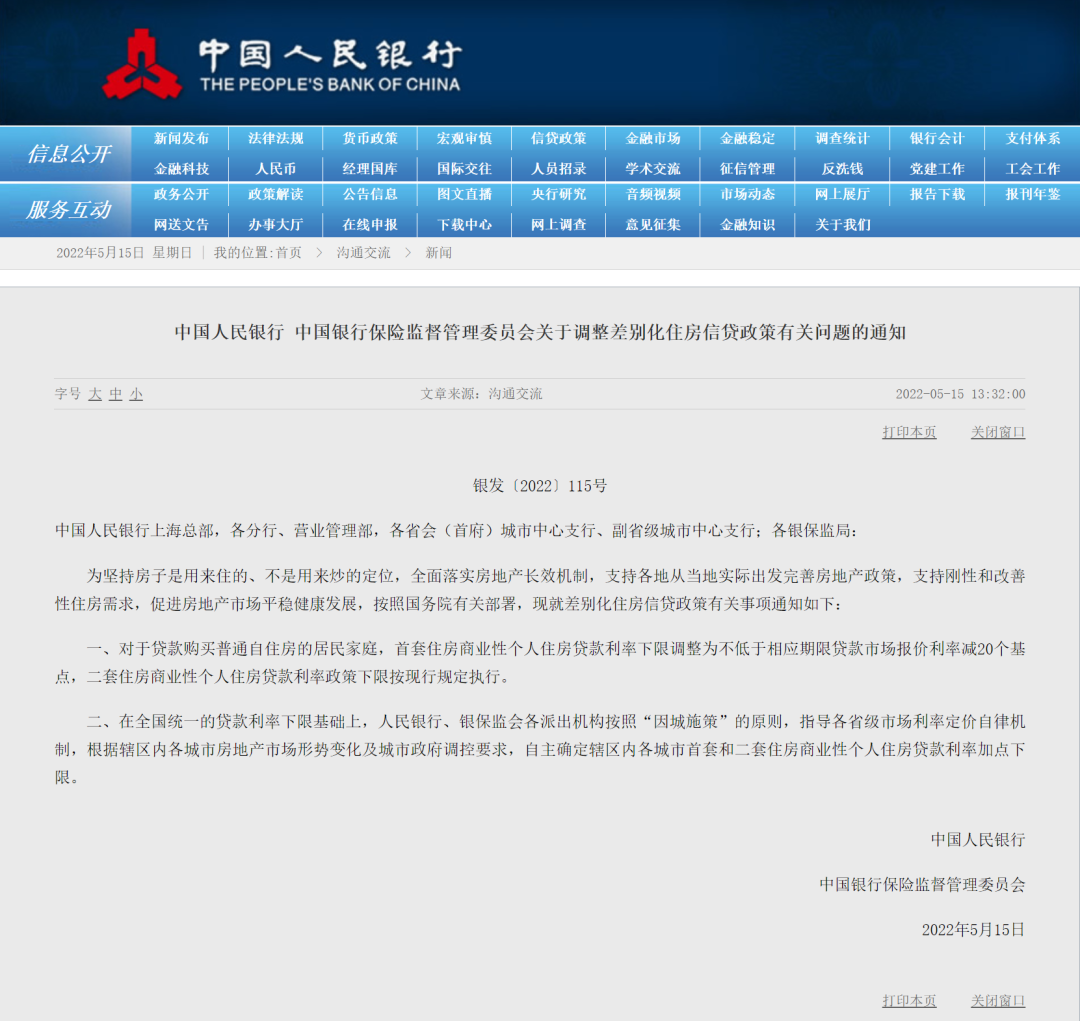Open 反洗钱 in the navigation bar
The image size is (1080, 1021).
point(842,169)
